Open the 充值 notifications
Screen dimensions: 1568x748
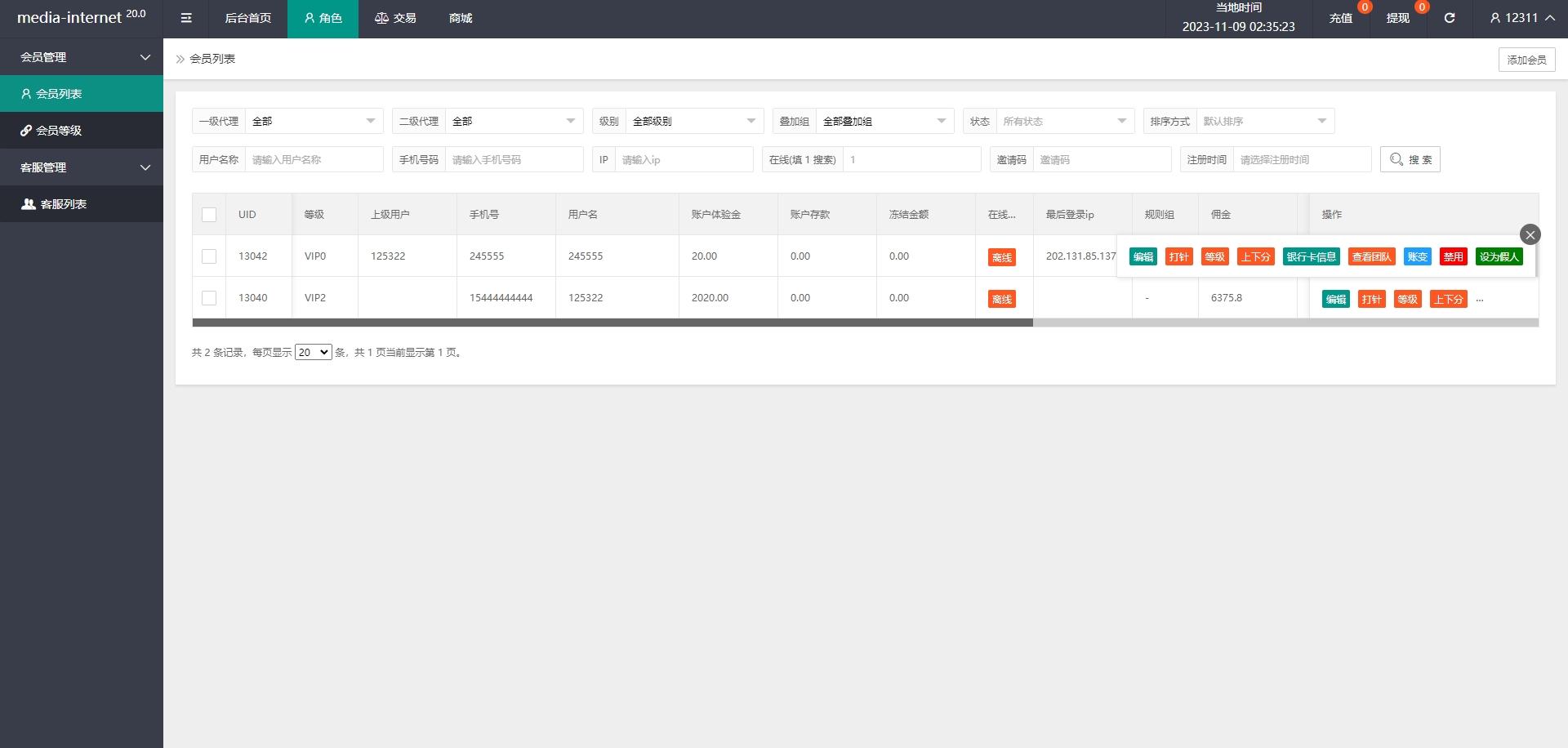coord(1341,18)
